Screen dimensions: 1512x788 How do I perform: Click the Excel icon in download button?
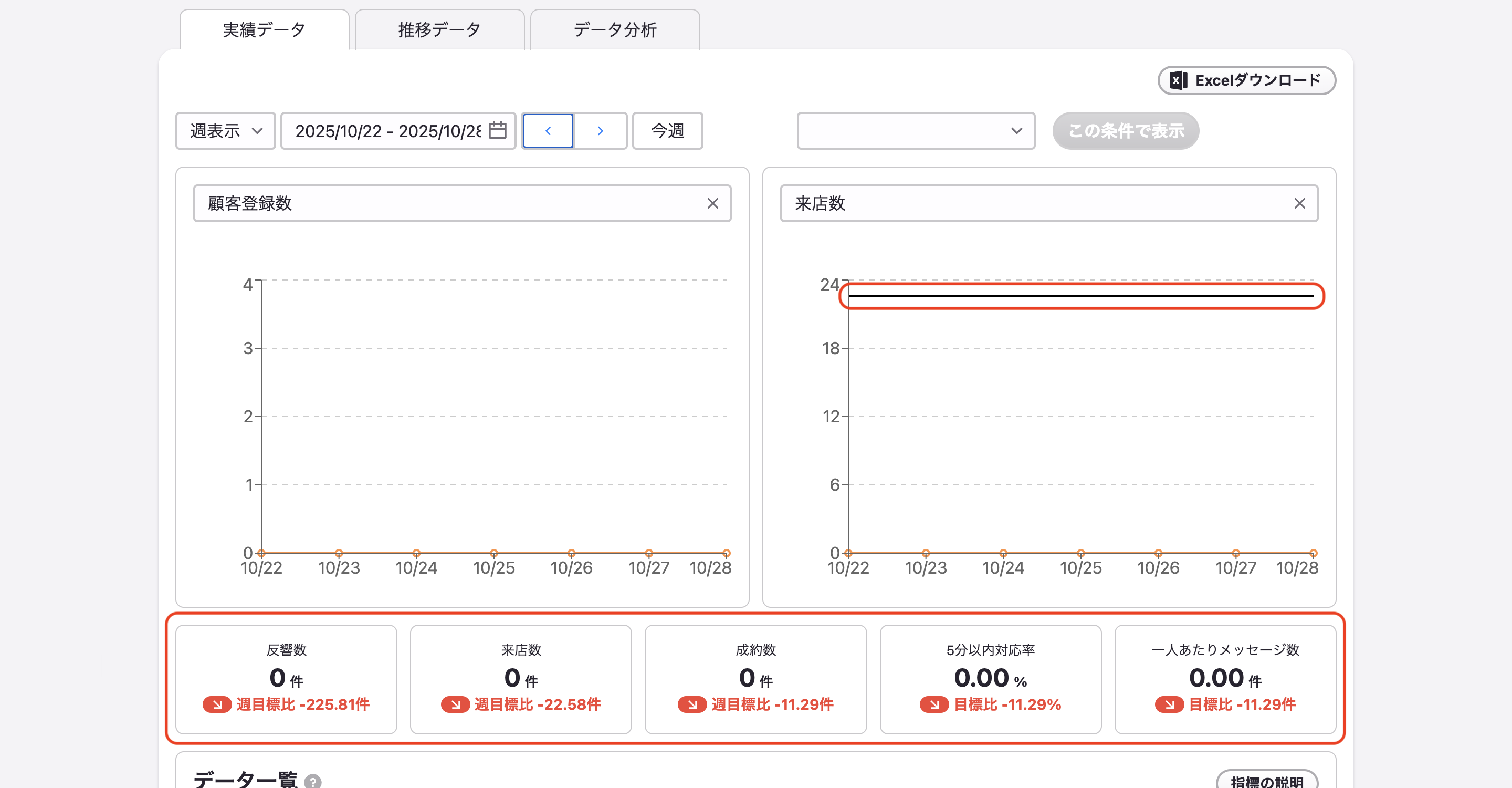1178,80
